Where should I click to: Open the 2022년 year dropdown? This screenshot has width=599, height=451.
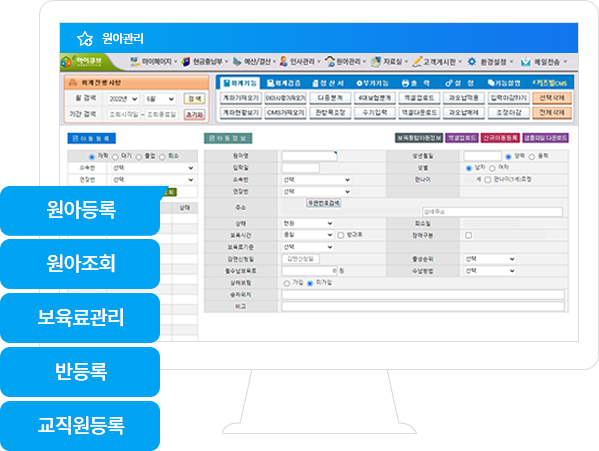tap(123, 99)
